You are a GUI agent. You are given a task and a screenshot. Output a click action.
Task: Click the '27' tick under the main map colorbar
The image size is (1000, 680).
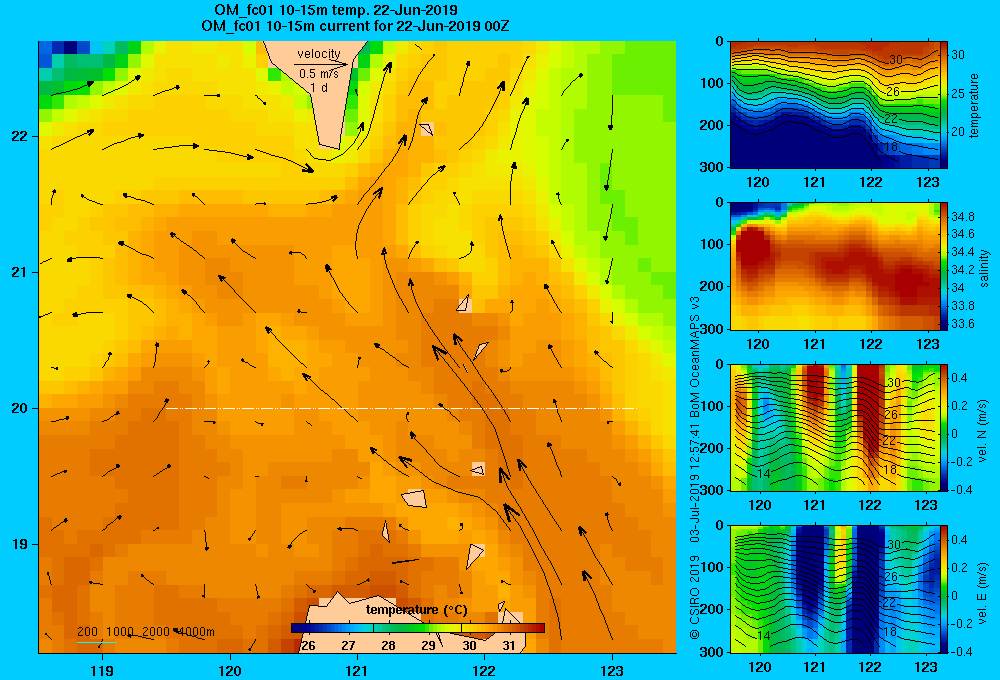348,645
